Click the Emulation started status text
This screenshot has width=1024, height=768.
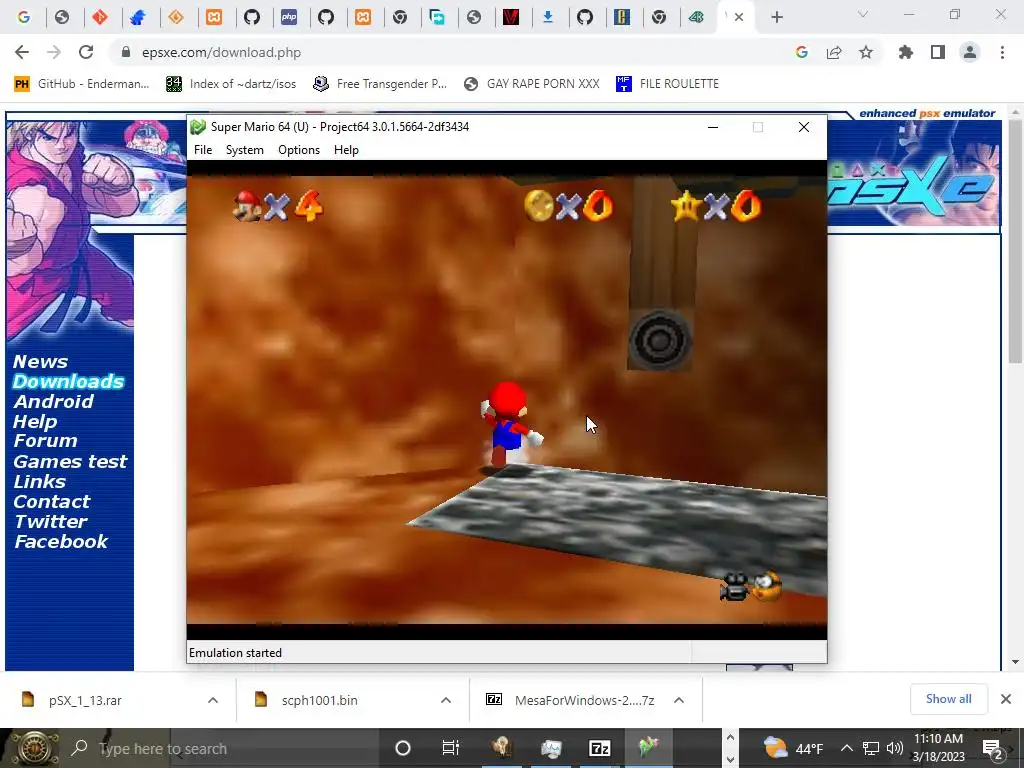point(235,653)
